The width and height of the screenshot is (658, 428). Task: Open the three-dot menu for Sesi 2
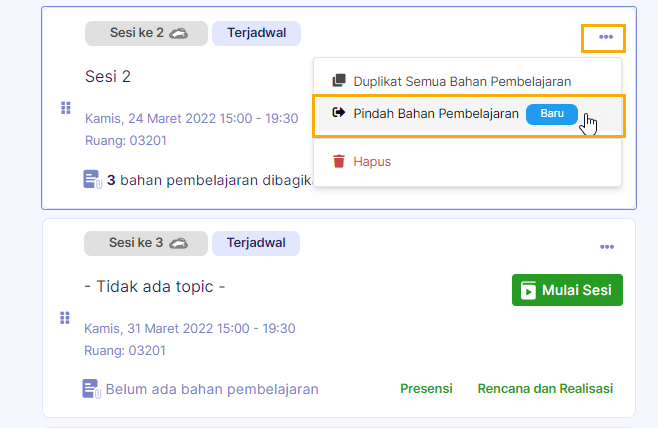pyautogui.click(x=605, y=38)
